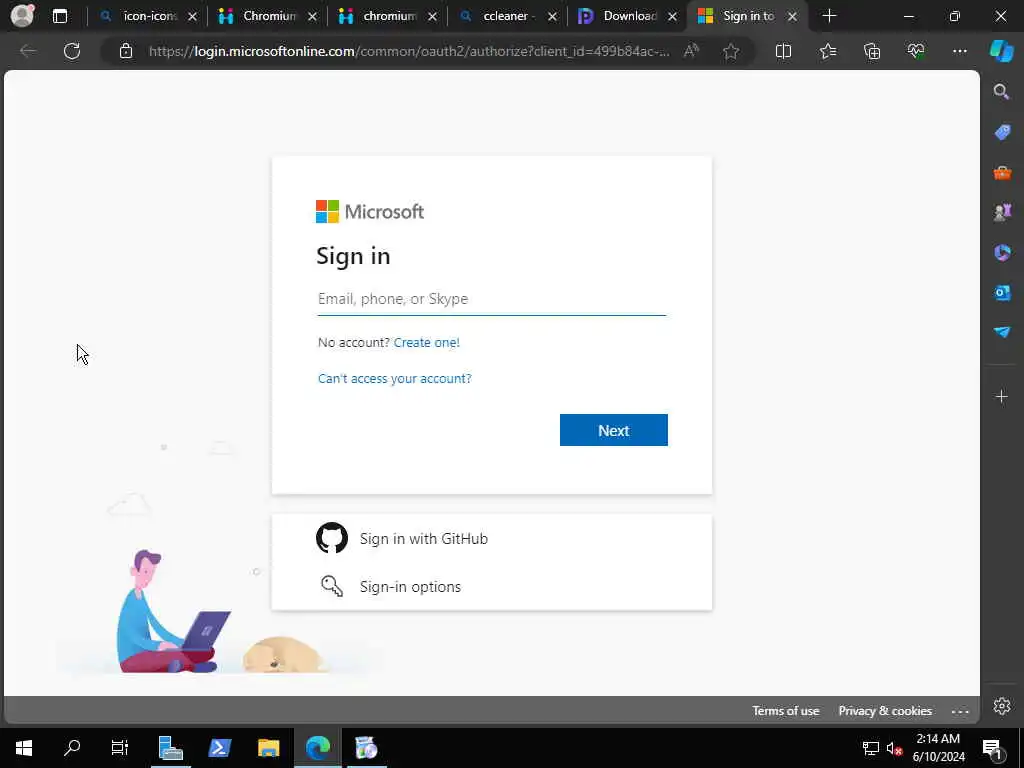Close the Download tab
Image resolution: width=1024 pixels, height=768 pixels.
(673, 17)
